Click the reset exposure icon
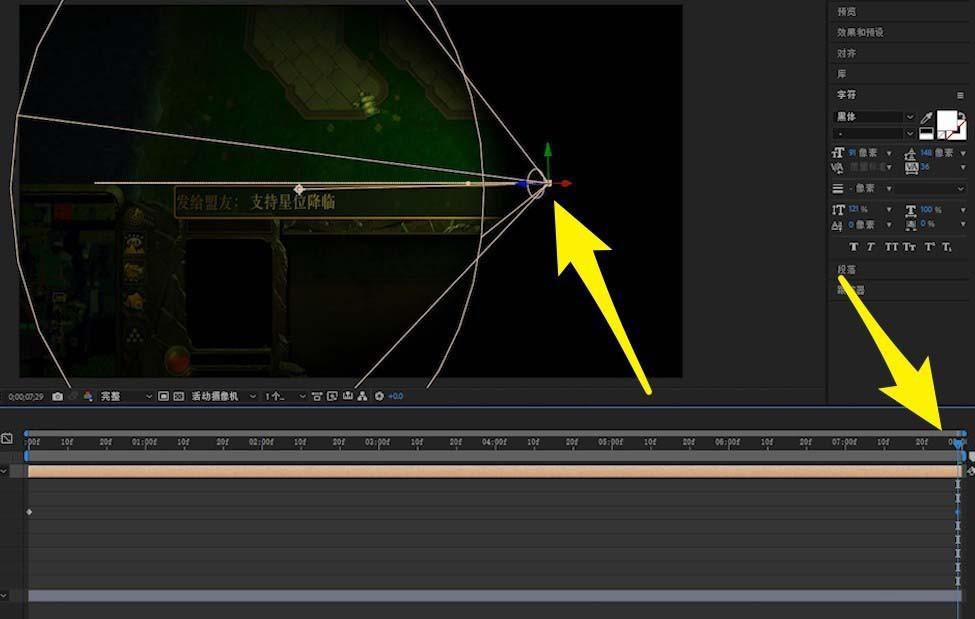The image size is (975, 619). pyautogui.click(x=379, y=397)
